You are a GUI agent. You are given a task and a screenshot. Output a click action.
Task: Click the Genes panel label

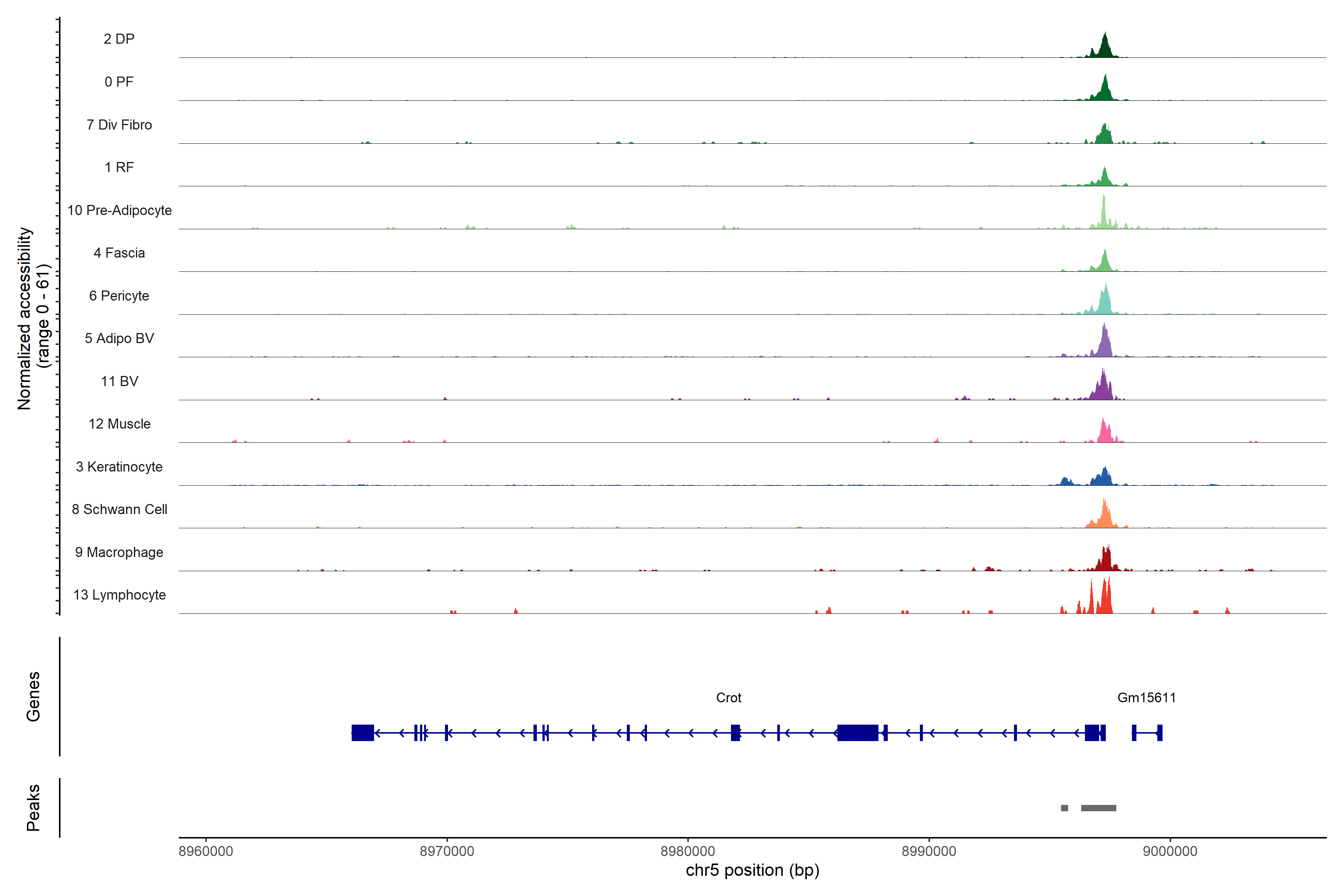tap(33, 697)
